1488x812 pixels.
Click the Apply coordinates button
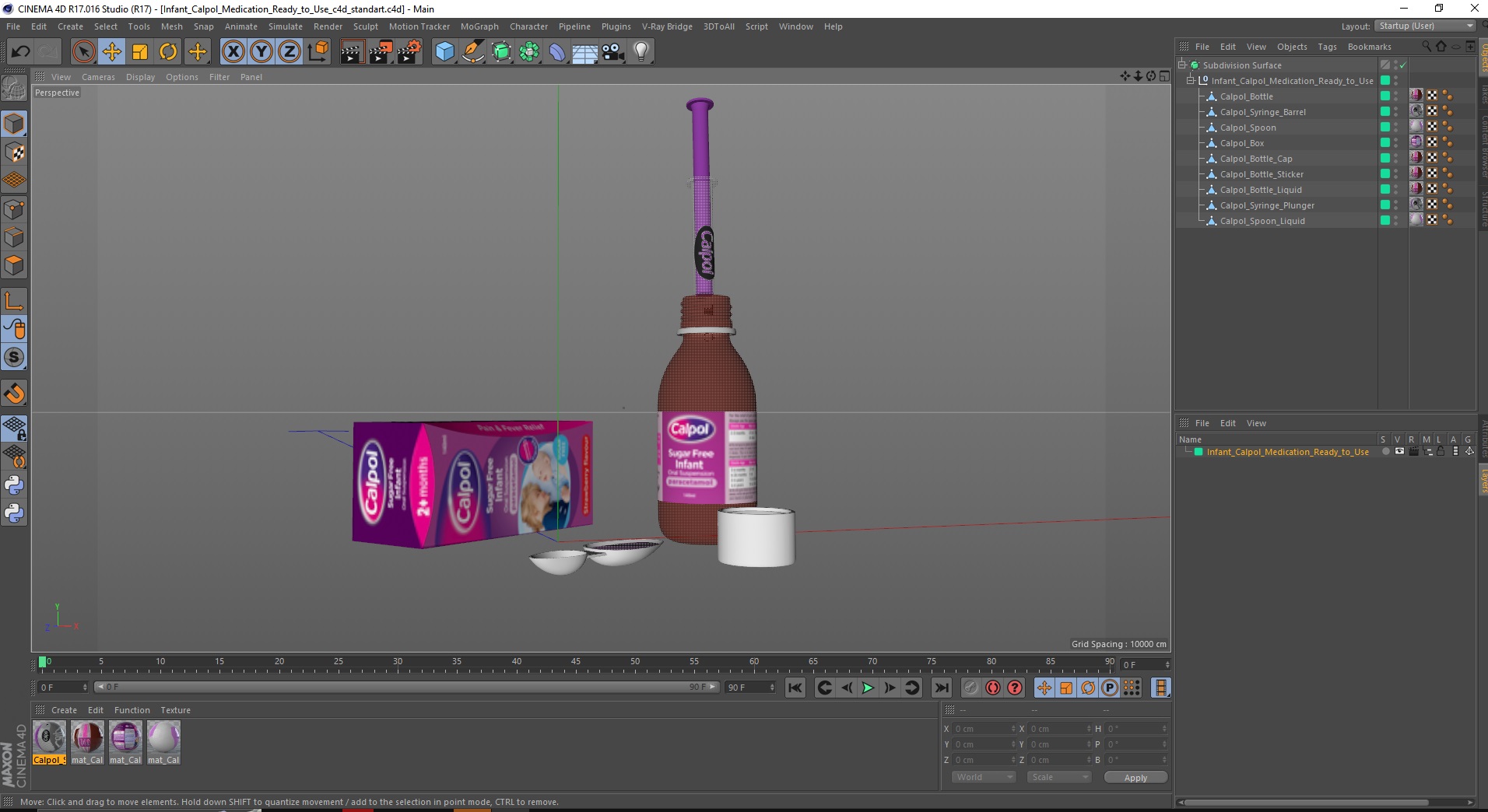tap(1135, 777)
